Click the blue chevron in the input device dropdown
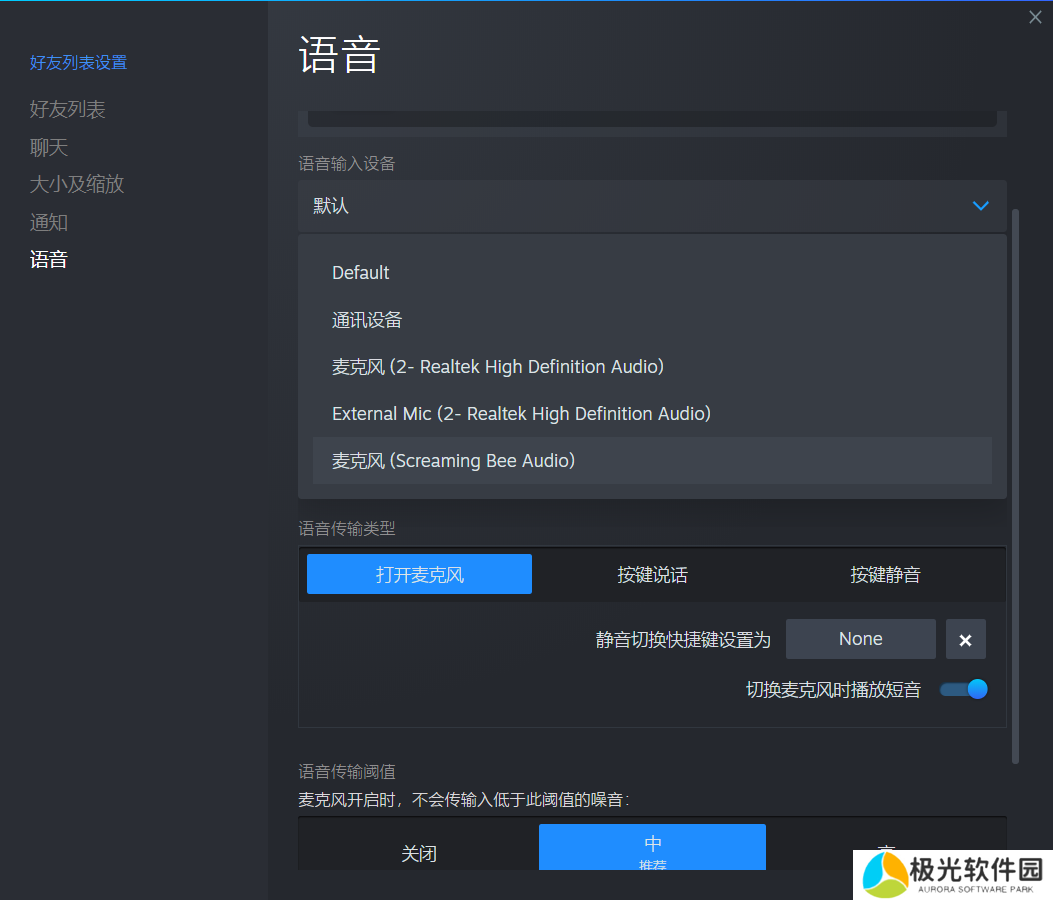This screenshot has width=1053, height=900. pos(980,206)
